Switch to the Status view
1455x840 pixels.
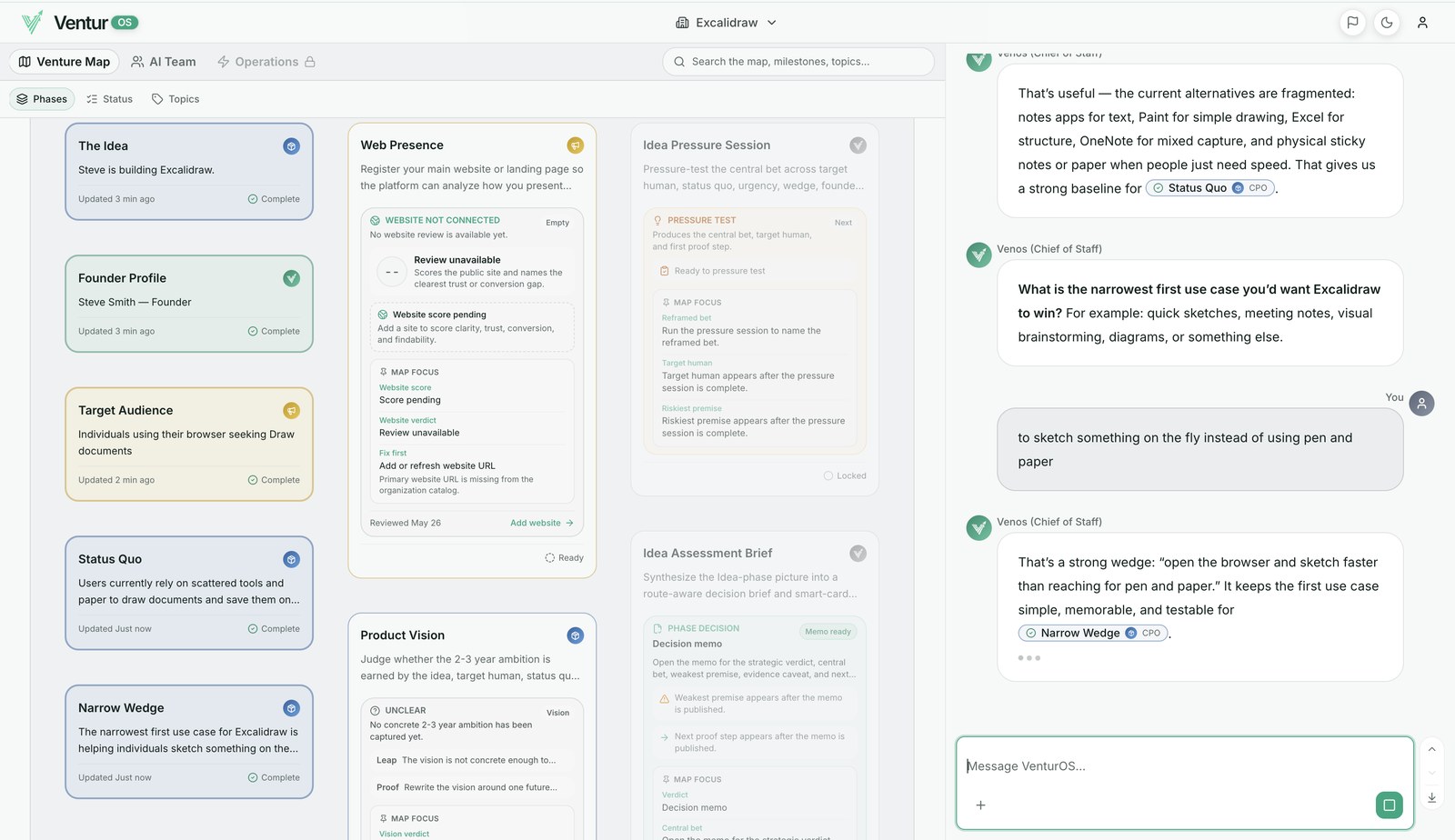(x=110, y=99)
